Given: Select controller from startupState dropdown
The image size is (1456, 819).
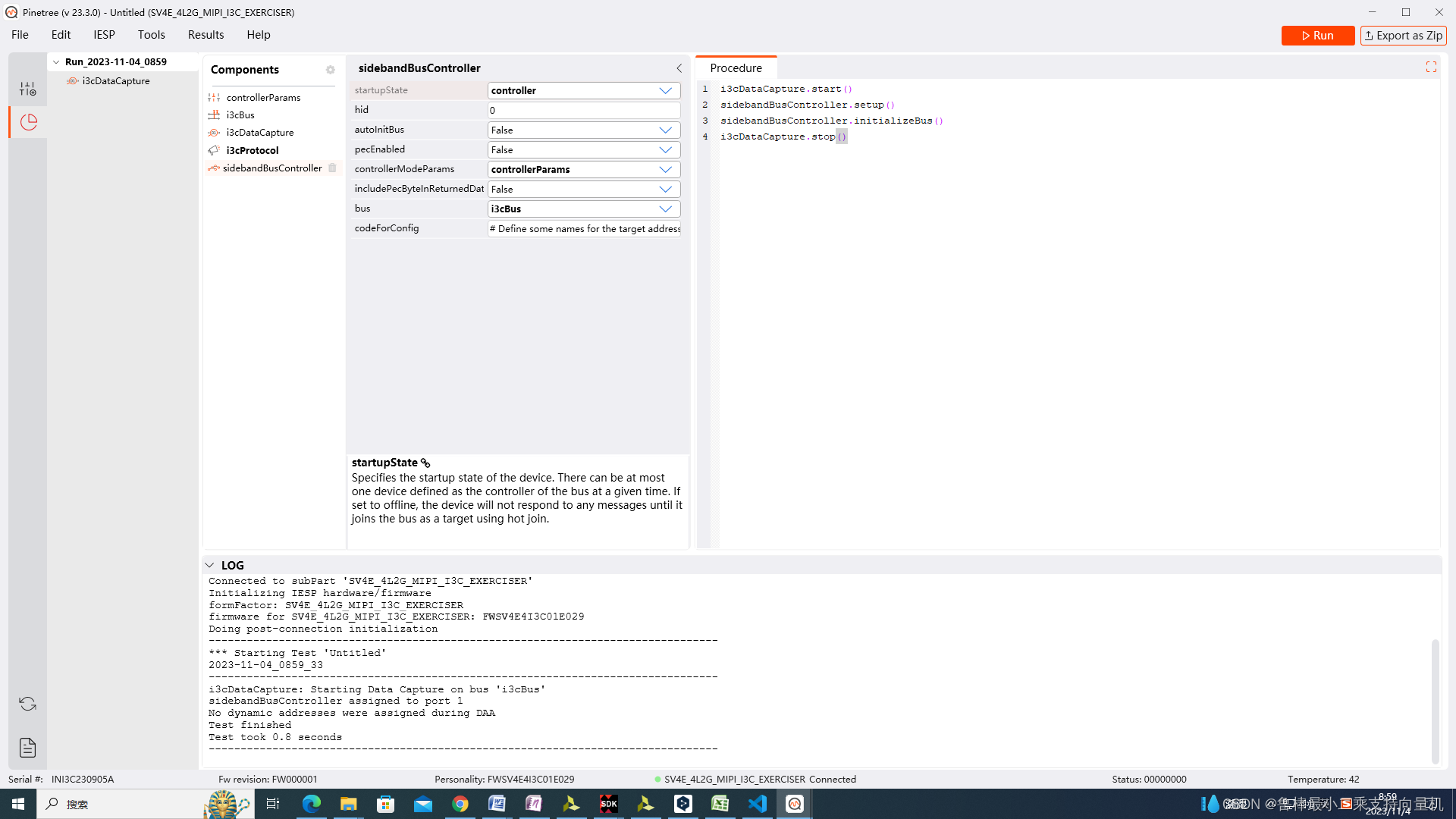Looking at the screenshot, I should [580, 90].
